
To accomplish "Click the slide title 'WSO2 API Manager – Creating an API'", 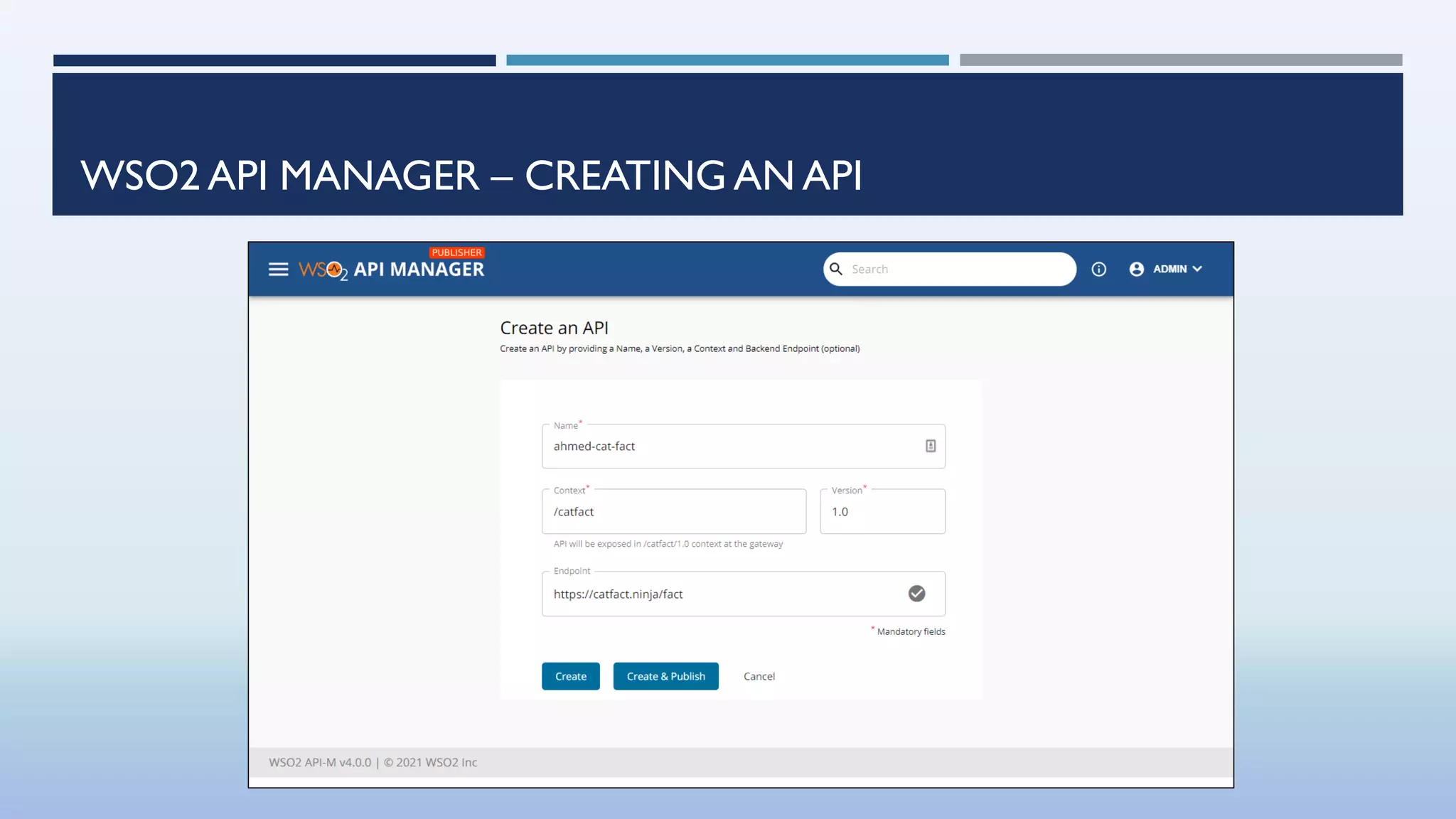I will click(471, 175).
